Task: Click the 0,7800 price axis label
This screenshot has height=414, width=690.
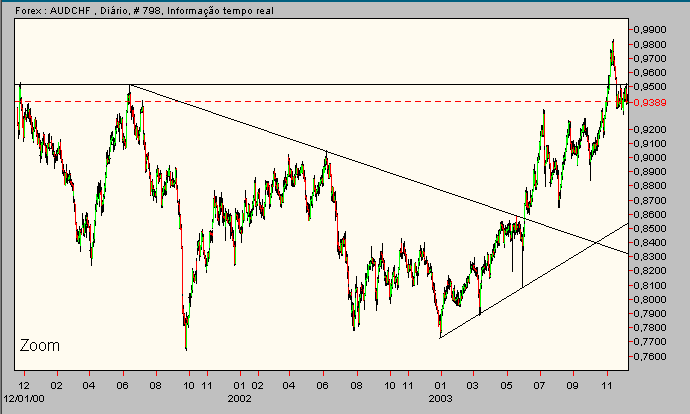Action: (650, 328)
